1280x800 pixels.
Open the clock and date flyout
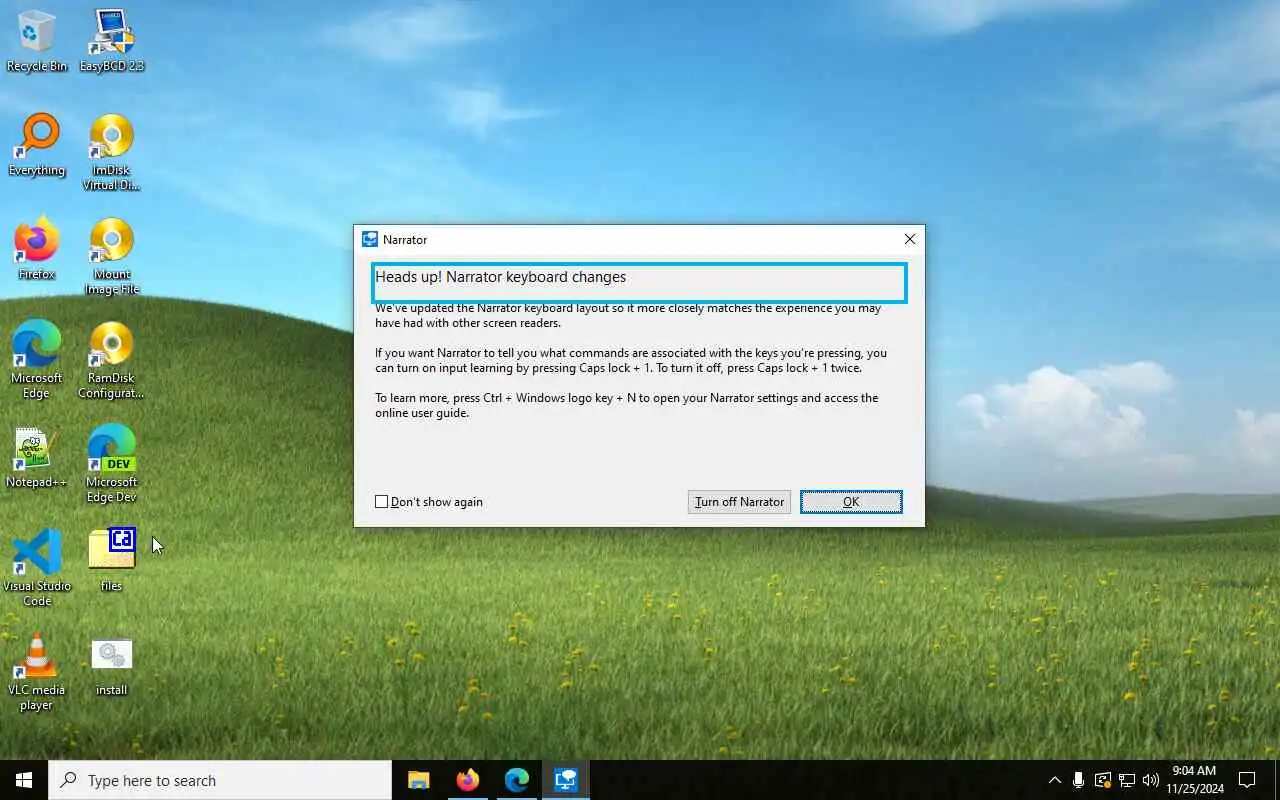[1194, 780]
